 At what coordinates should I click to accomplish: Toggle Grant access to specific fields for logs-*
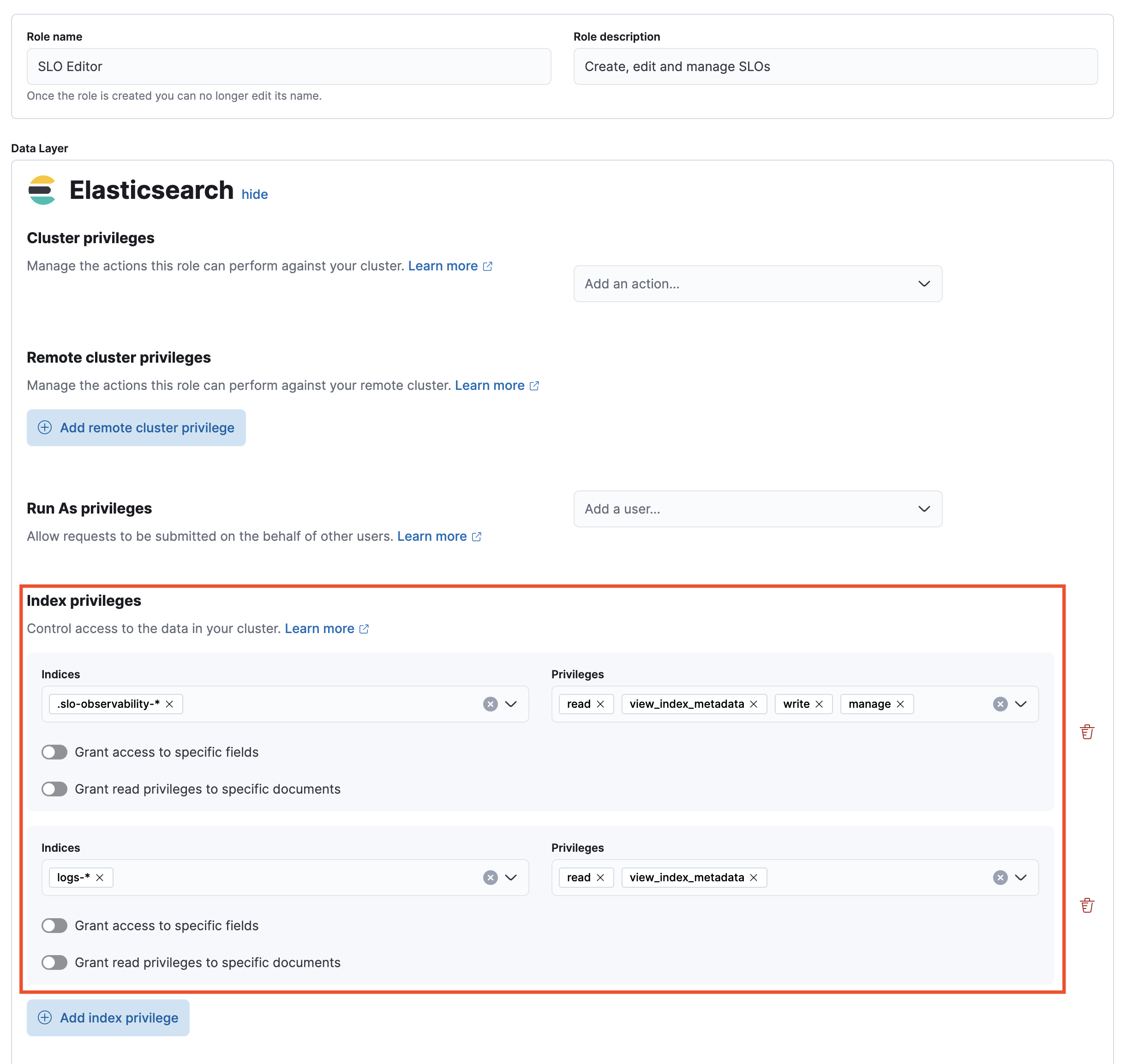point(54,925)
